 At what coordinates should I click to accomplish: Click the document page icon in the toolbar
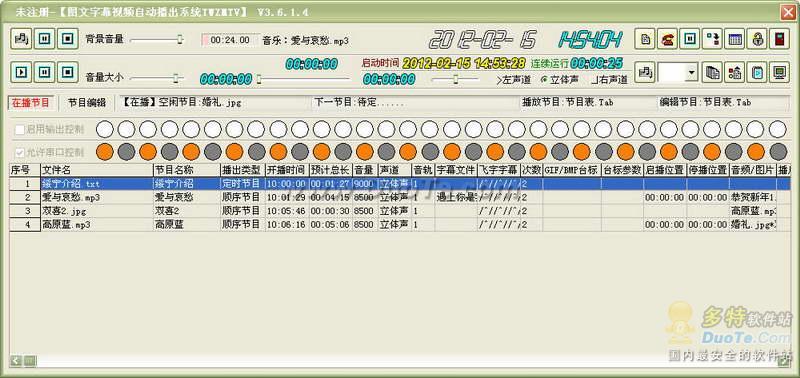pos(644,39)
